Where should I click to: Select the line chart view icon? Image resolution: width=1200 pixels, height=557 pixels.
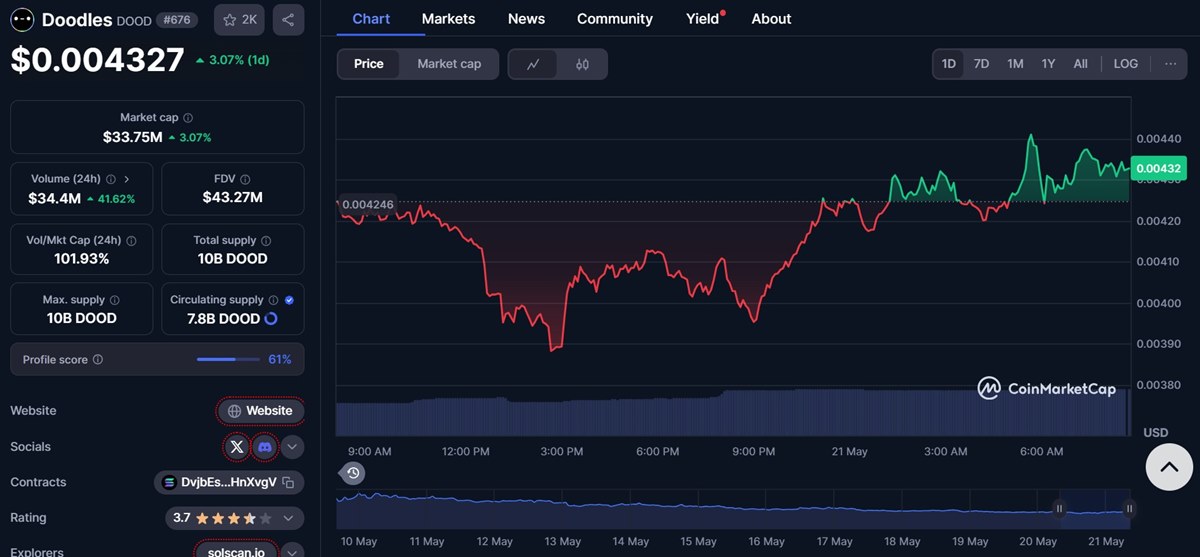(534, 64)
